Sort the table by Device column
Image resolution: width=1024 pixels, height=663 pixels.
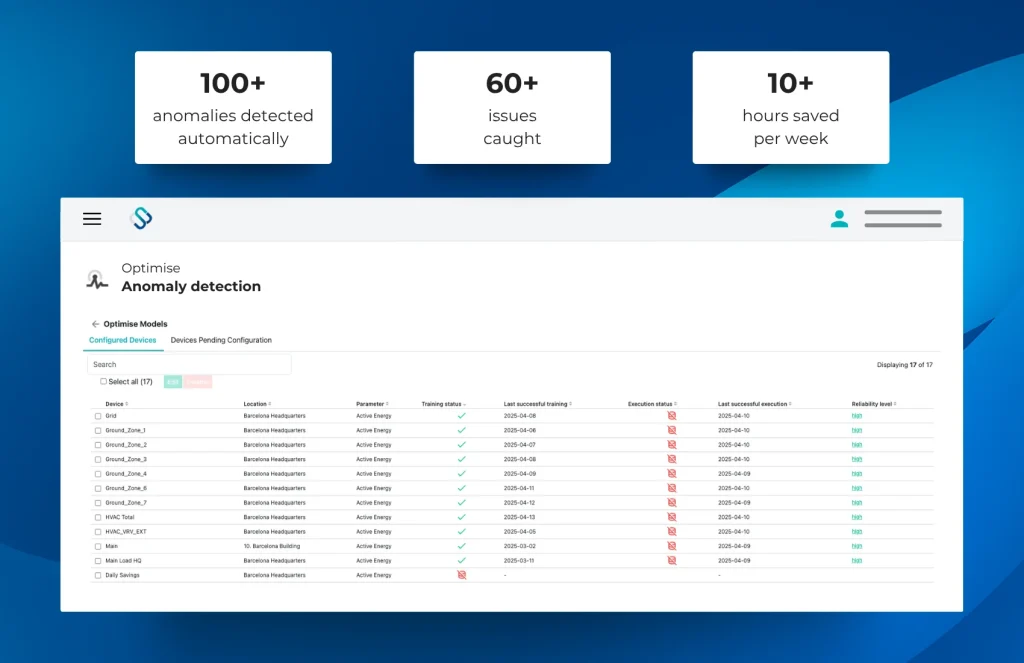click(115, 404)
